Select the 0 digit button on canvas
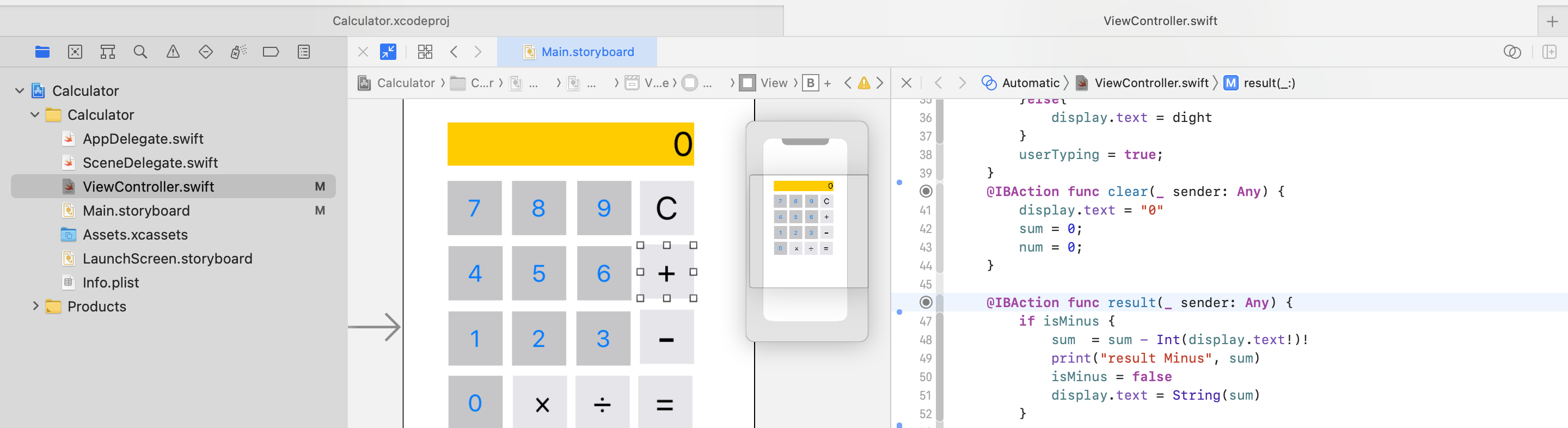Viewport: 1568px width, 428px height. pyautogui.click(x=475, y=403)
